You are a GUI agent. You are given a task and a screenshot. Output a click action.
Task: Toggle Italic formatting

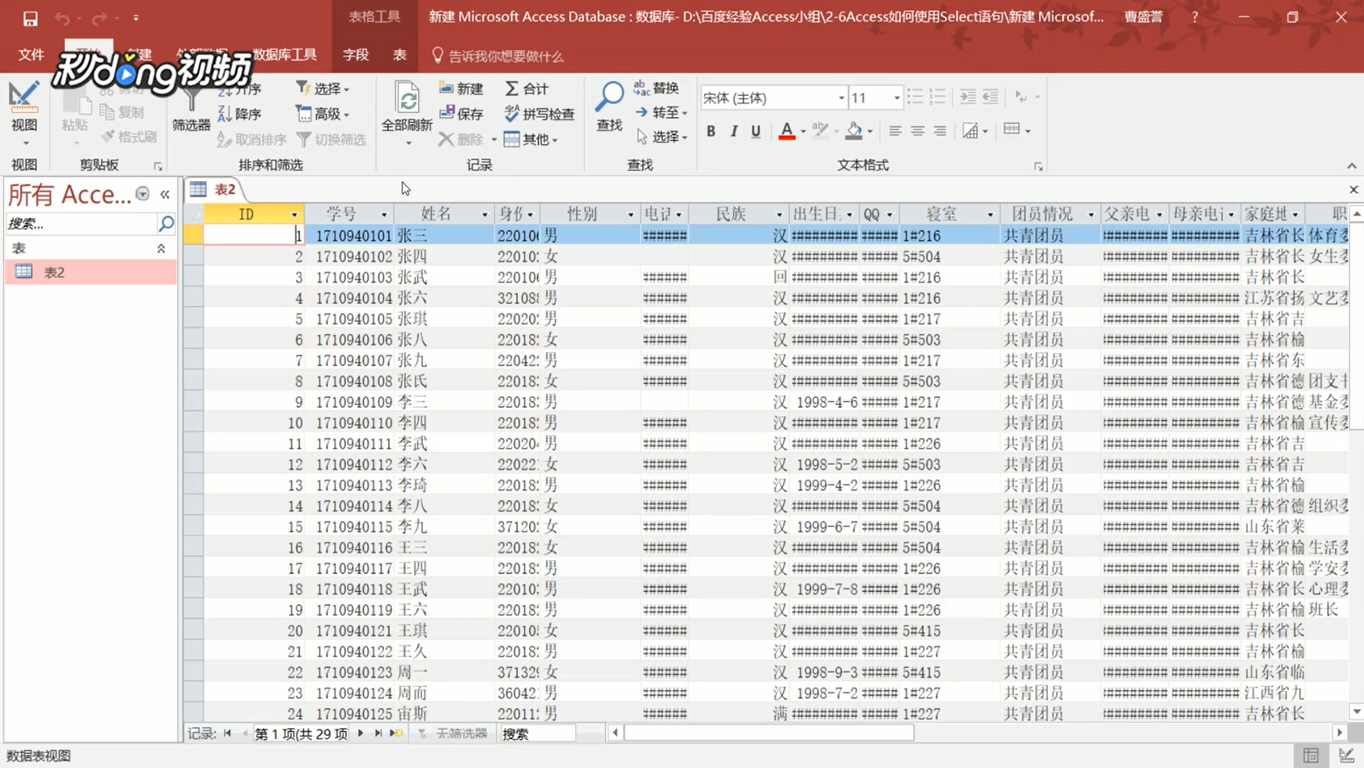733,131
